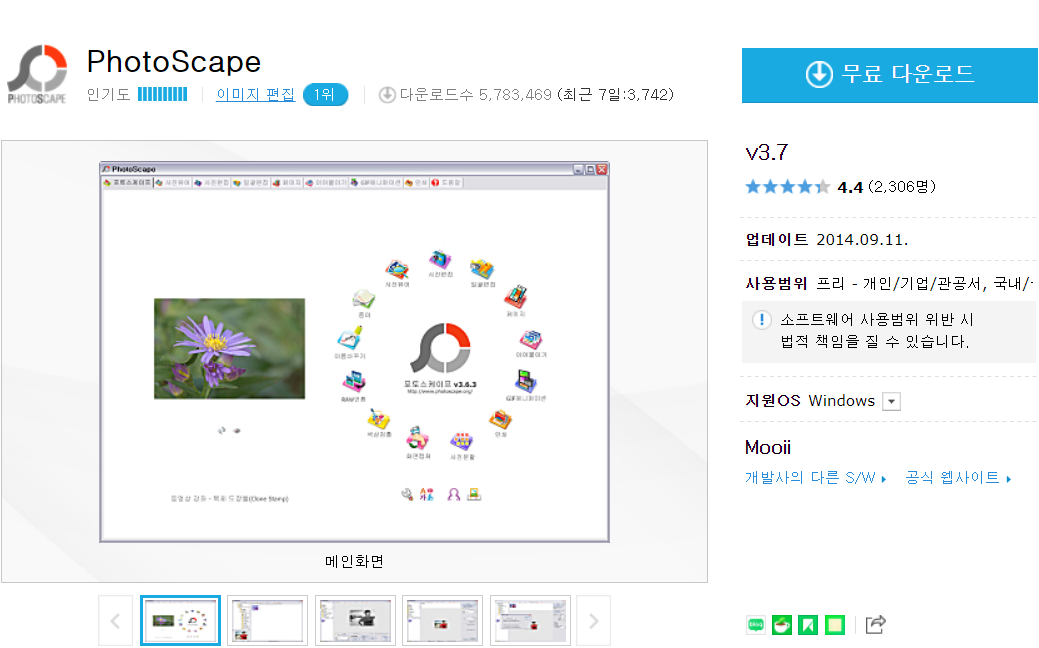Select the first thumbnail showing main screen
Image resolution: width=1039 pixels, height=648 pixels.
tap(180, 620)
